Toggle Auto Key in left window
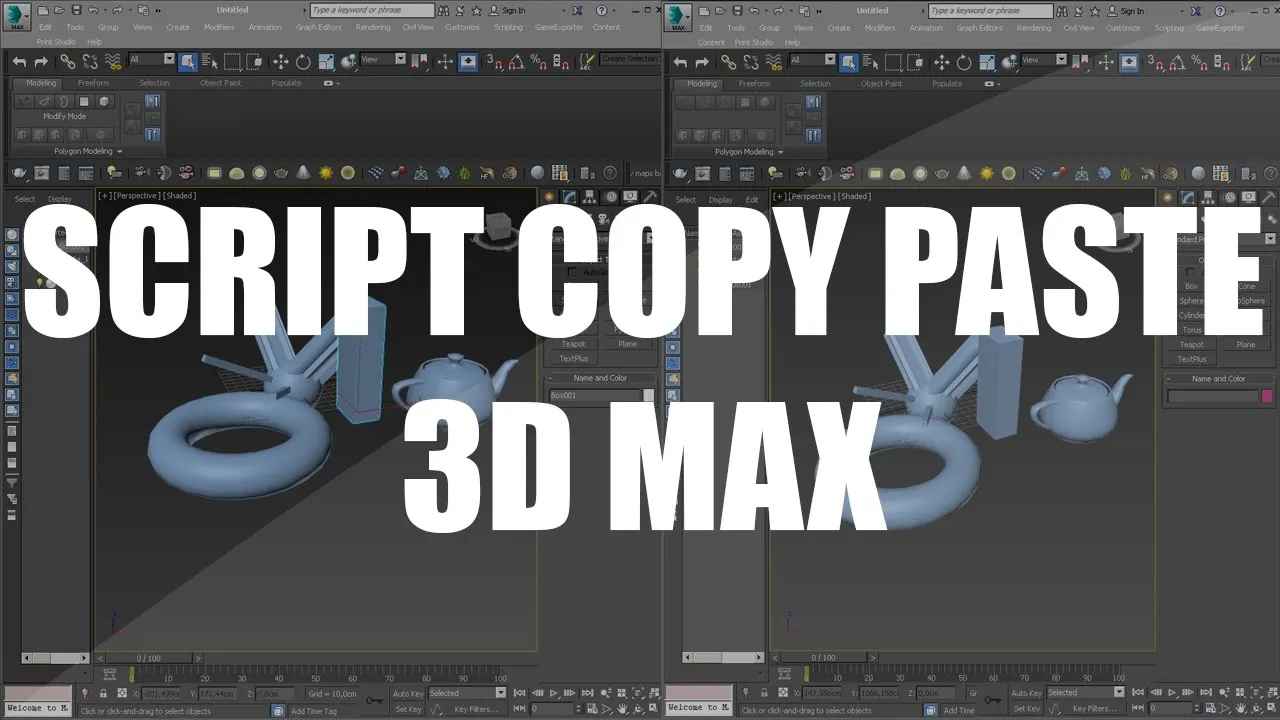The image size is (1280, 720). click(408, 693)
